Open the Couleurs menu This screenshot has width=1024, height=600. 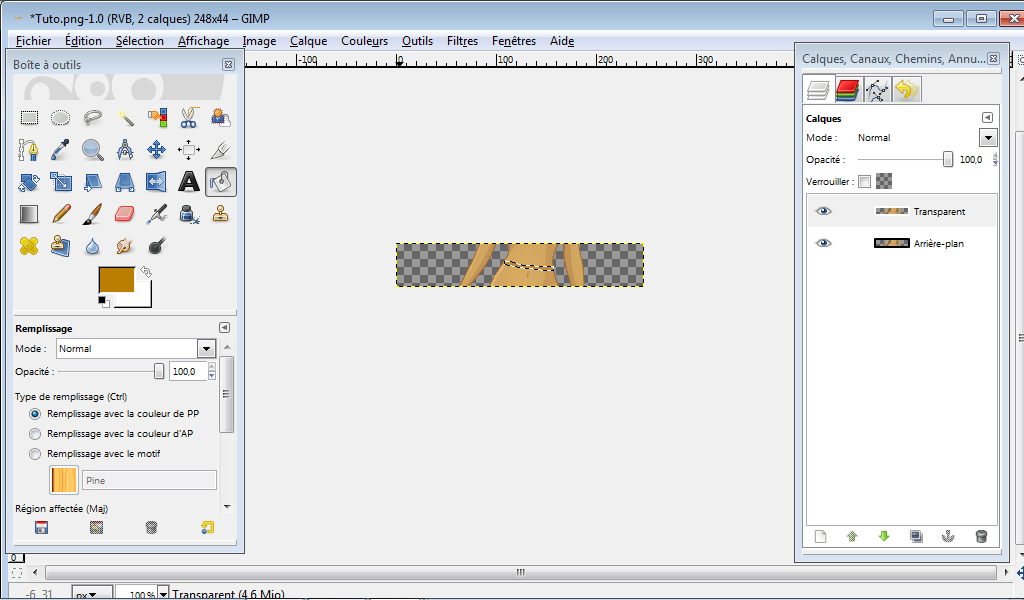[364, 41]
